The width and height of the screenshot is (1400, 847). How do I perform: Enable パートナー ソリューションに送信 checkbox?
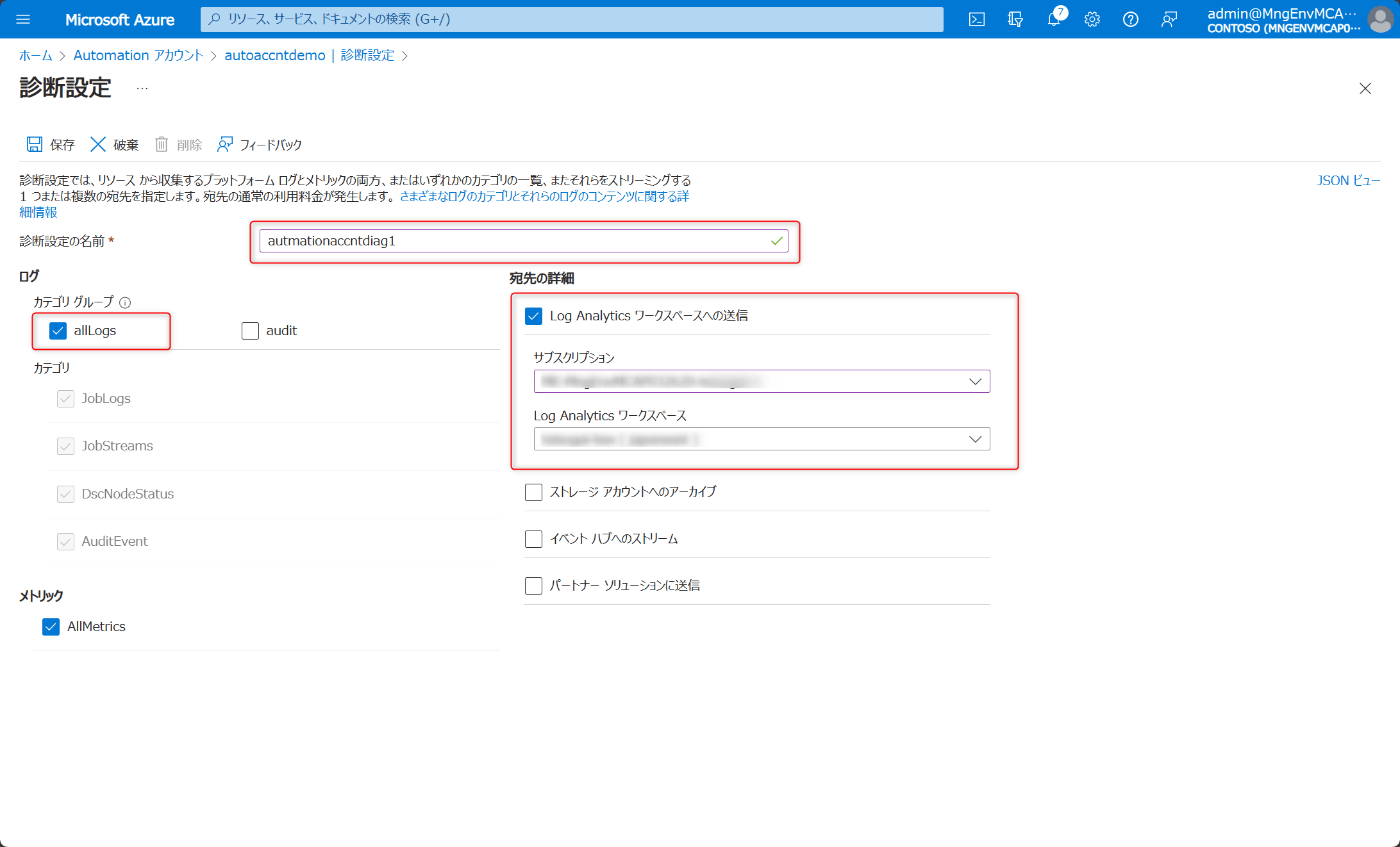[533, 585]
